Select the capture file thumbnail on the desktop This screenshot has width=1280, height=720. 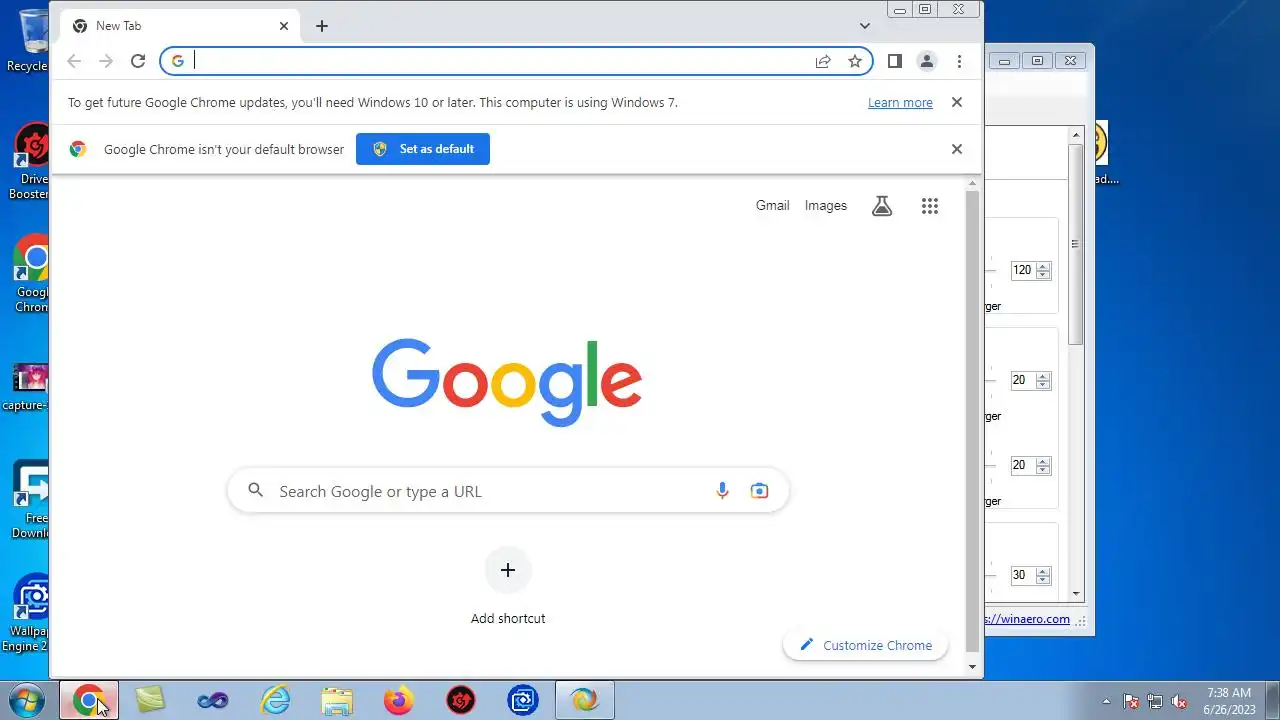point(27,387)
